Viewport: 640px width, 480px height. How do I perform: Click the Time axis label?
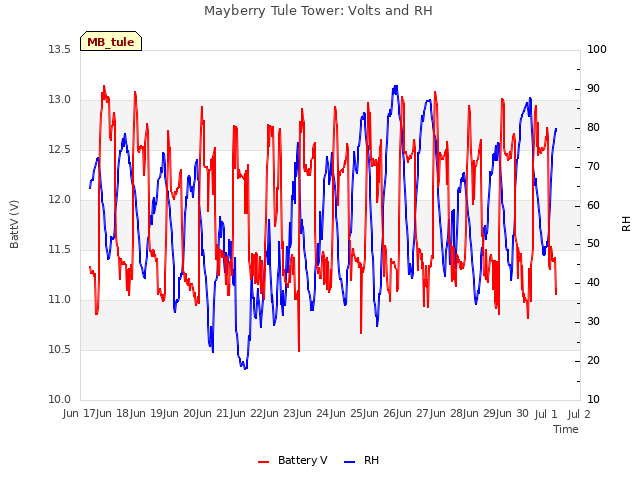(x=566, y=429)
